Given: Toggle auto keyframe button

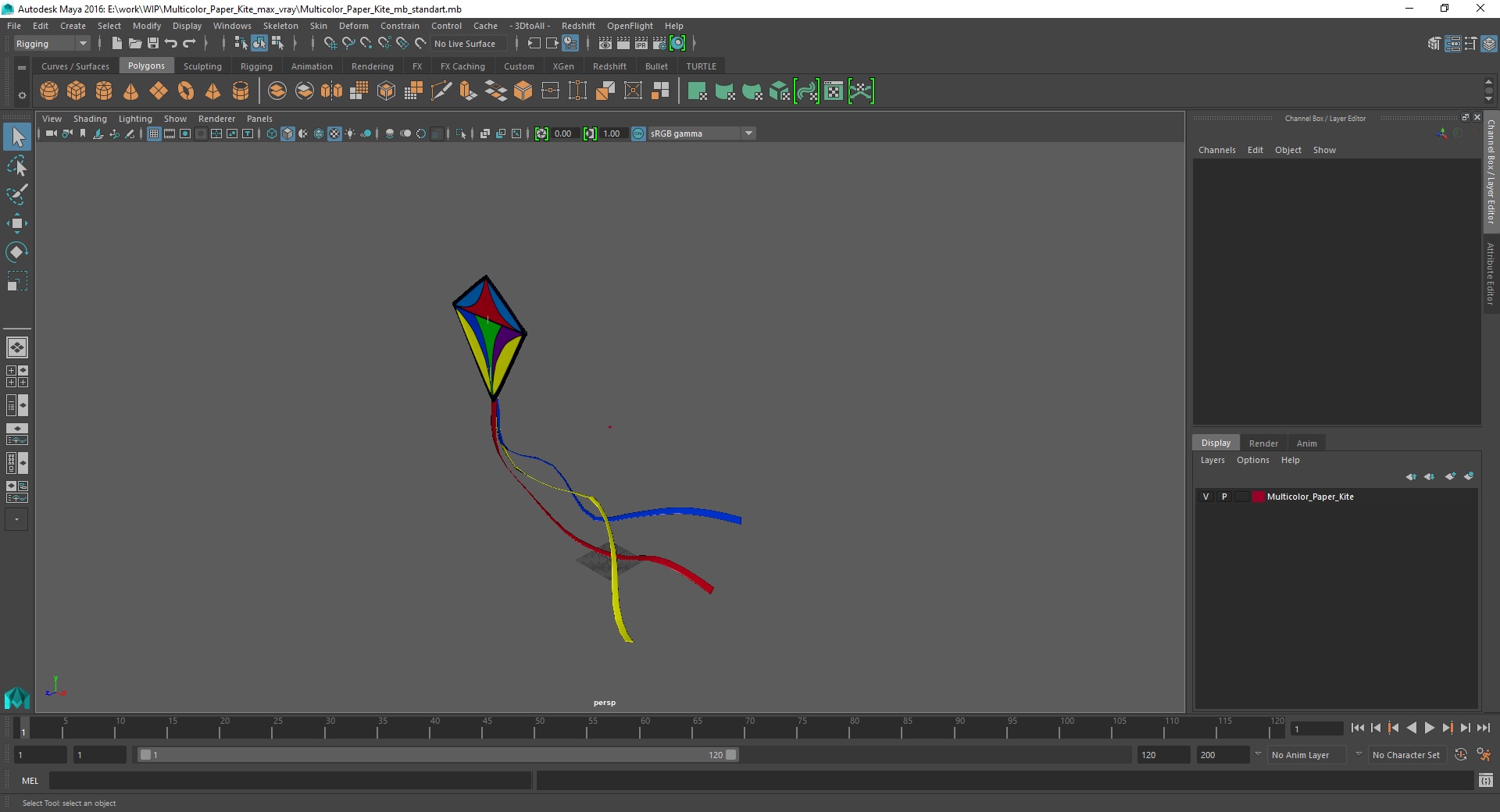Looking at the screenshot, I should click(1461, 755).
